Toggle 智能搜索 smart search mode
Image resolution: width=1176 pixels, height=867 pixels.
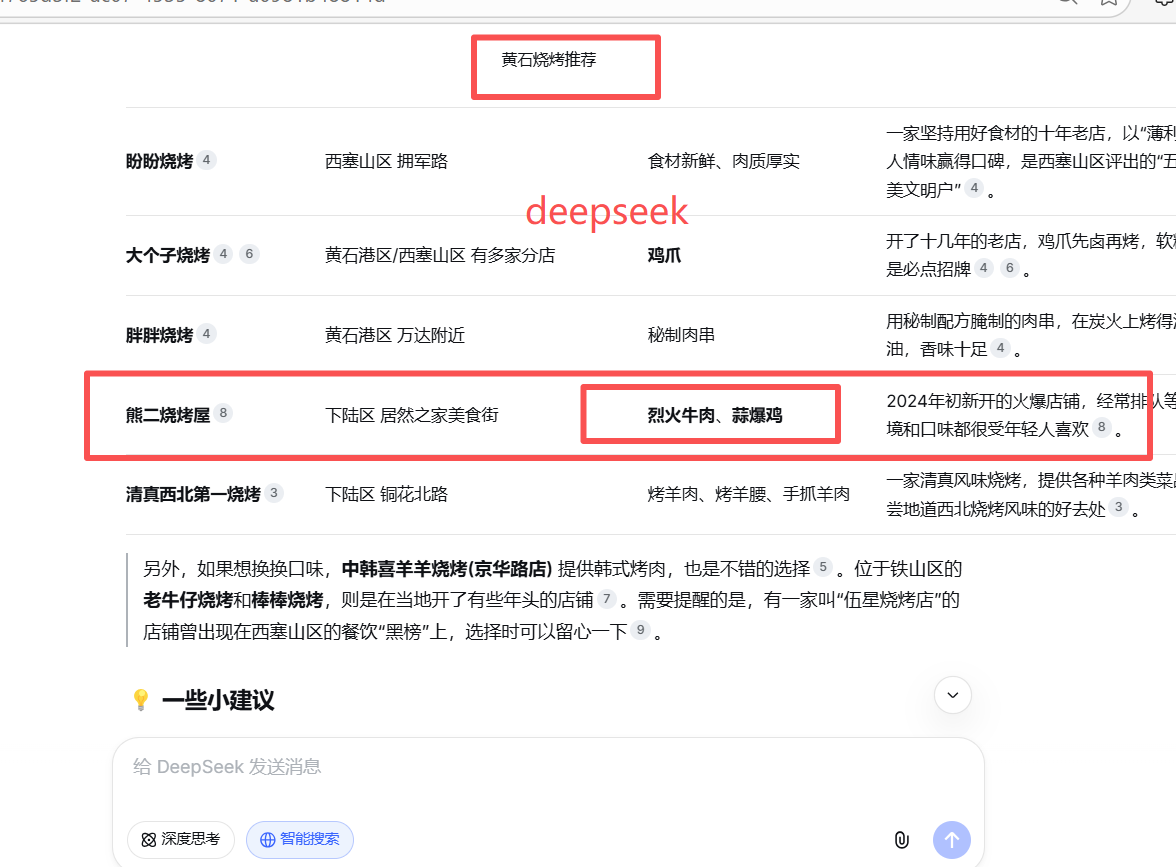[300, 839]
